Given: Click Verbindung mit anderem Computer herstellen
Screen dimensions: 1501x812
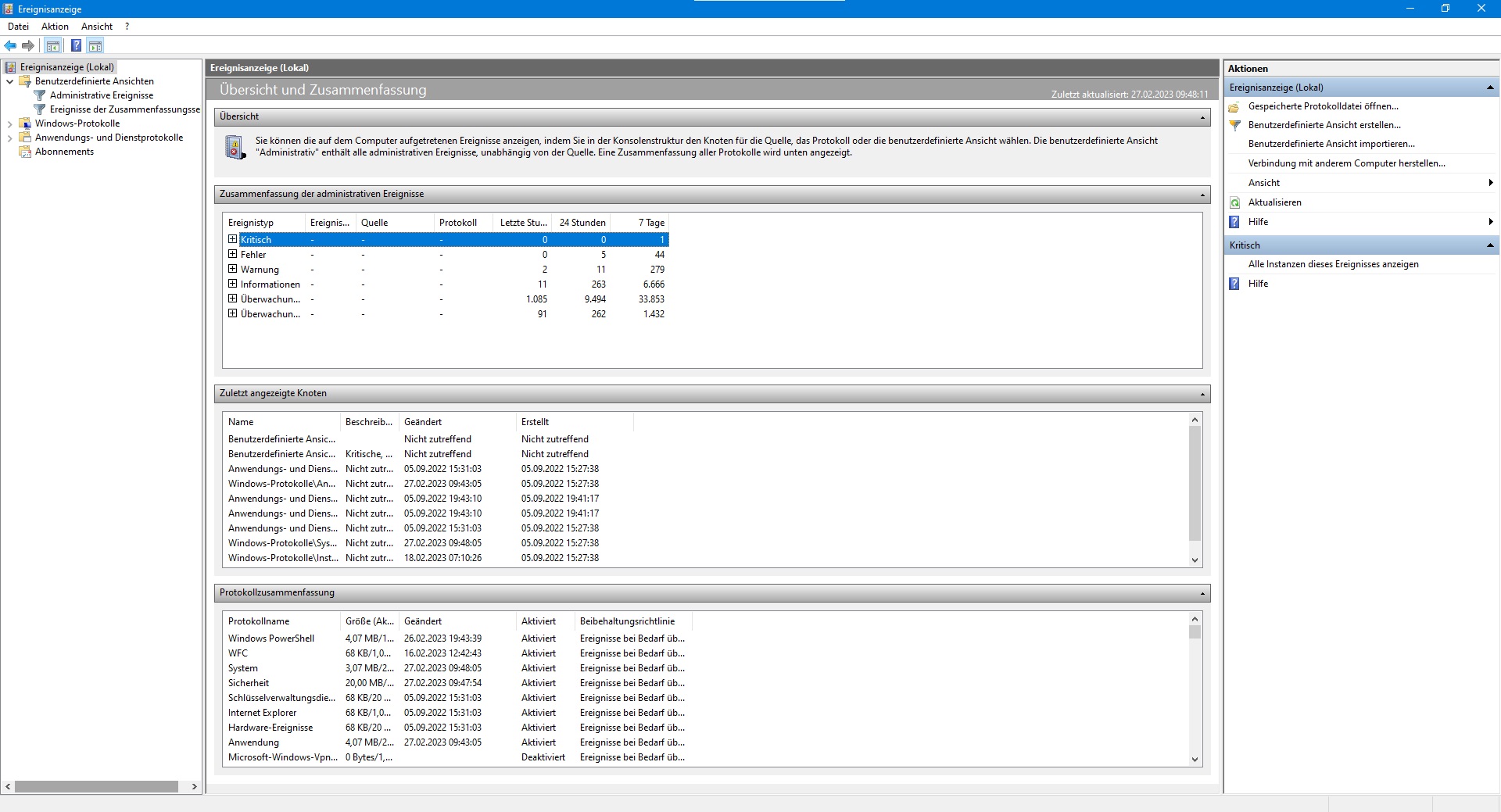Looking at the screenshot, I should (1346, 163).
